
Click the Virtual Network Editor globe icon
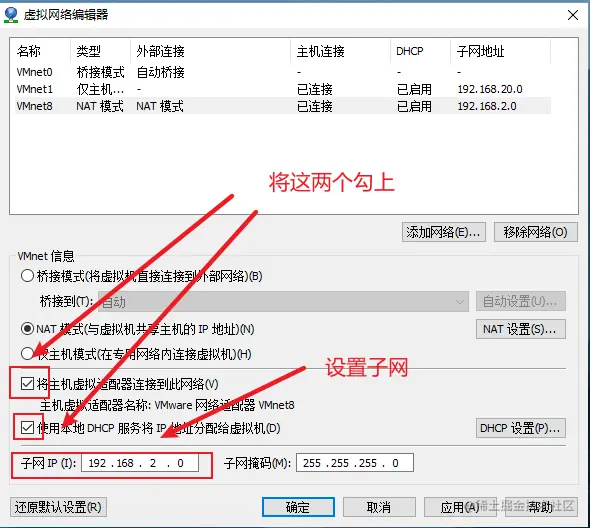(x=11, y=15)
